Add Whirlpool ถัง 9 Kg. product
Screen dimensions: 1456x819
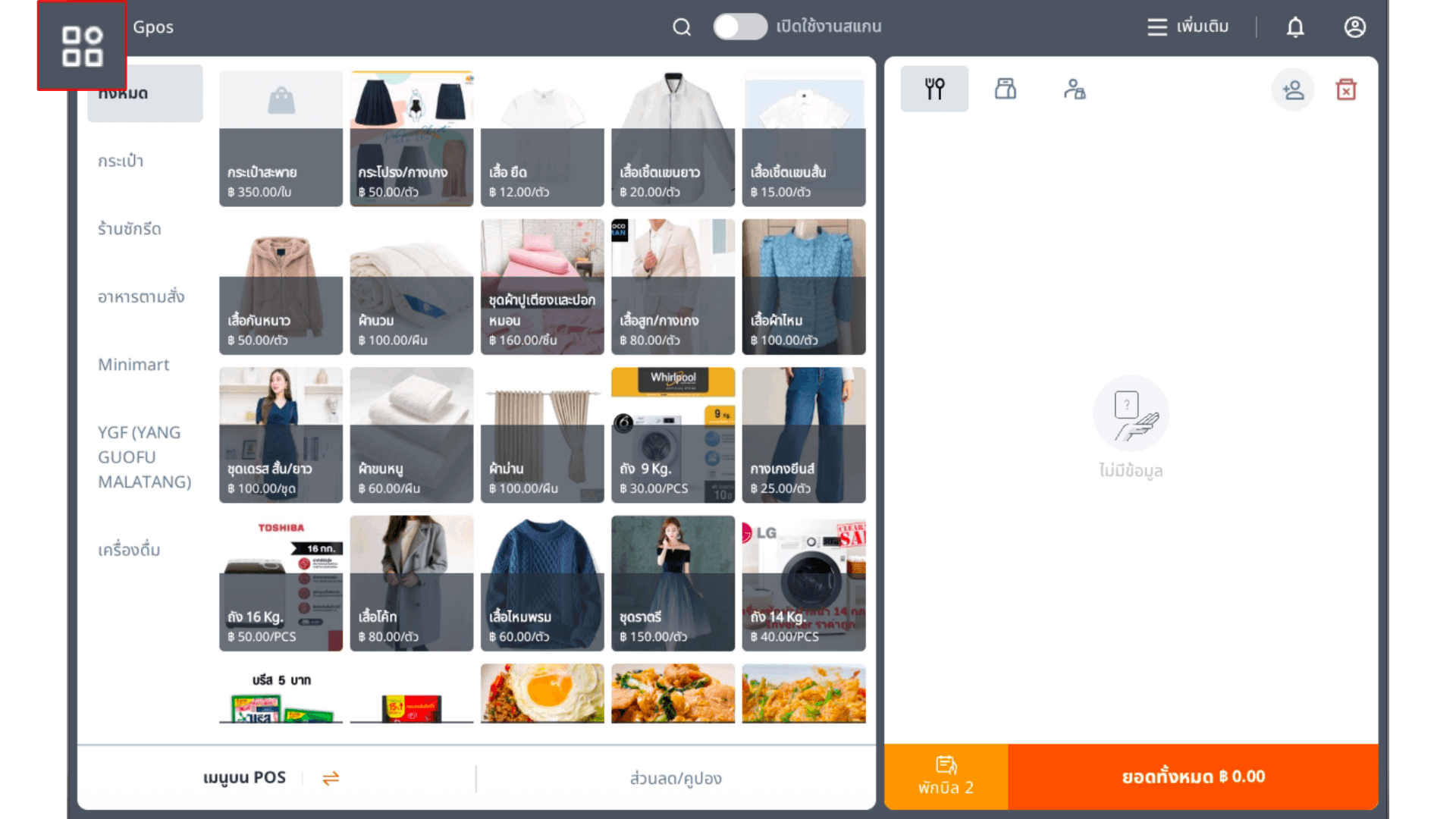coord(673,435)
